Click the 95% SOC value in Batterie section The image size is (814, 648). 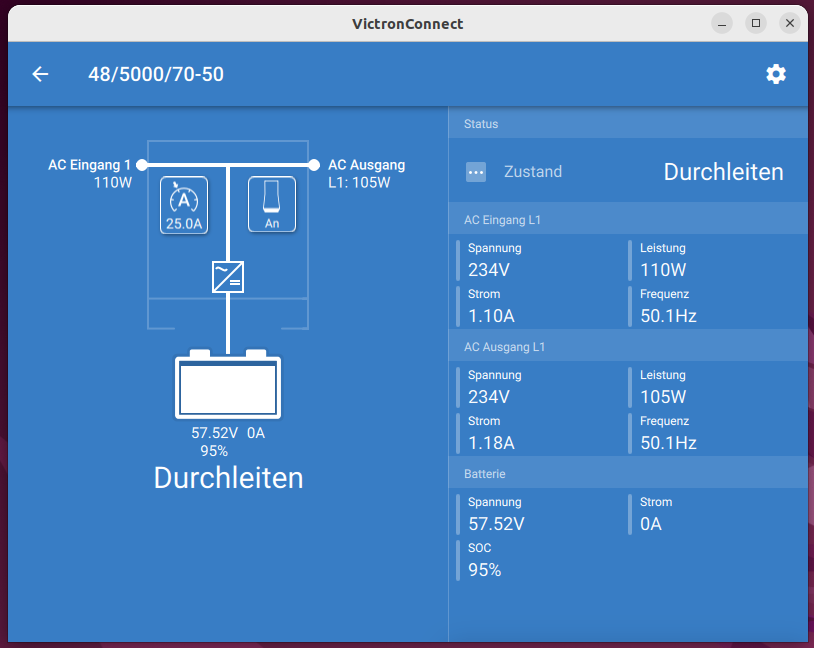click(x=484, y=570)
